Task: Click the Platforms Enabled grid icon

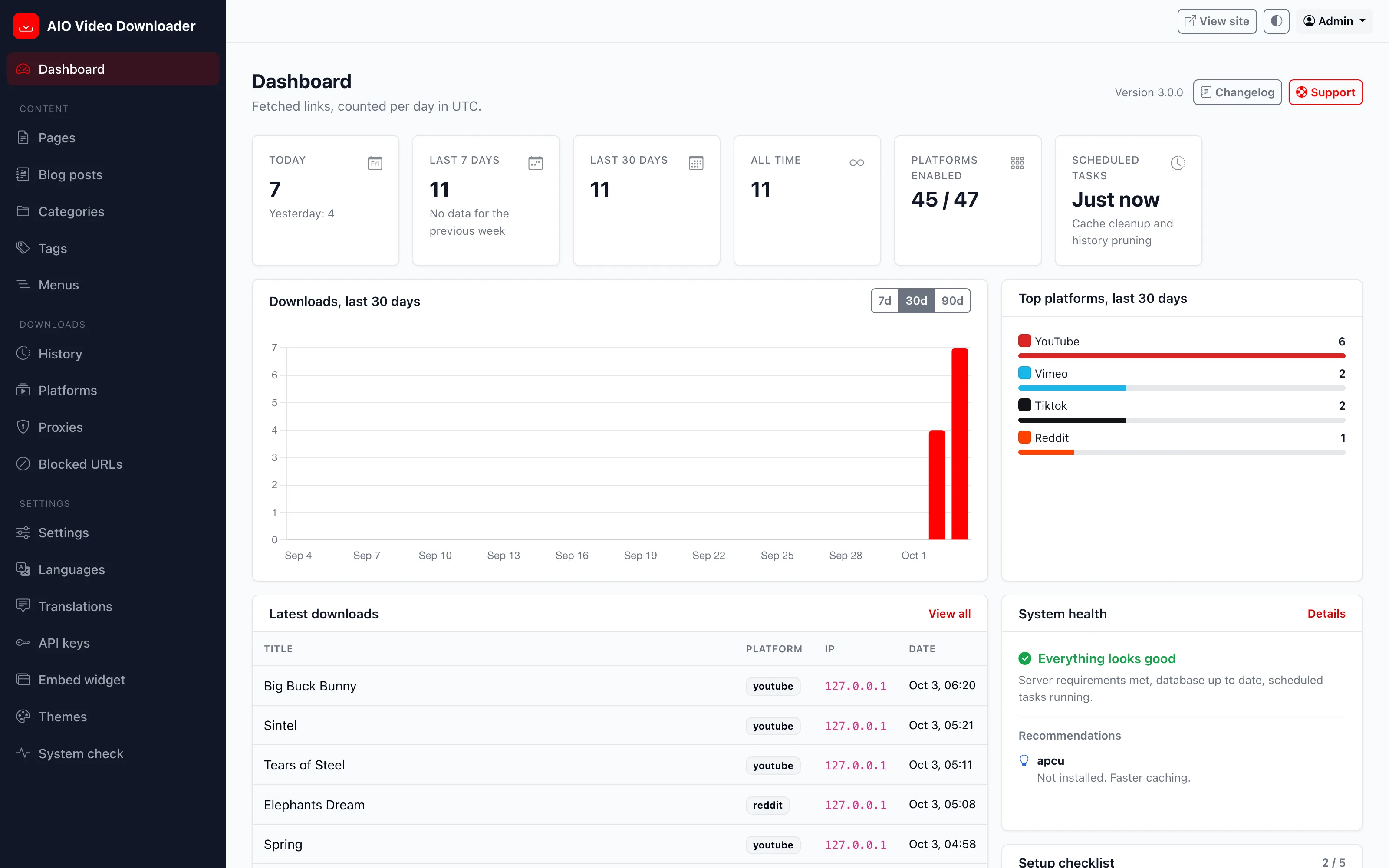Action: point(1017,163)
